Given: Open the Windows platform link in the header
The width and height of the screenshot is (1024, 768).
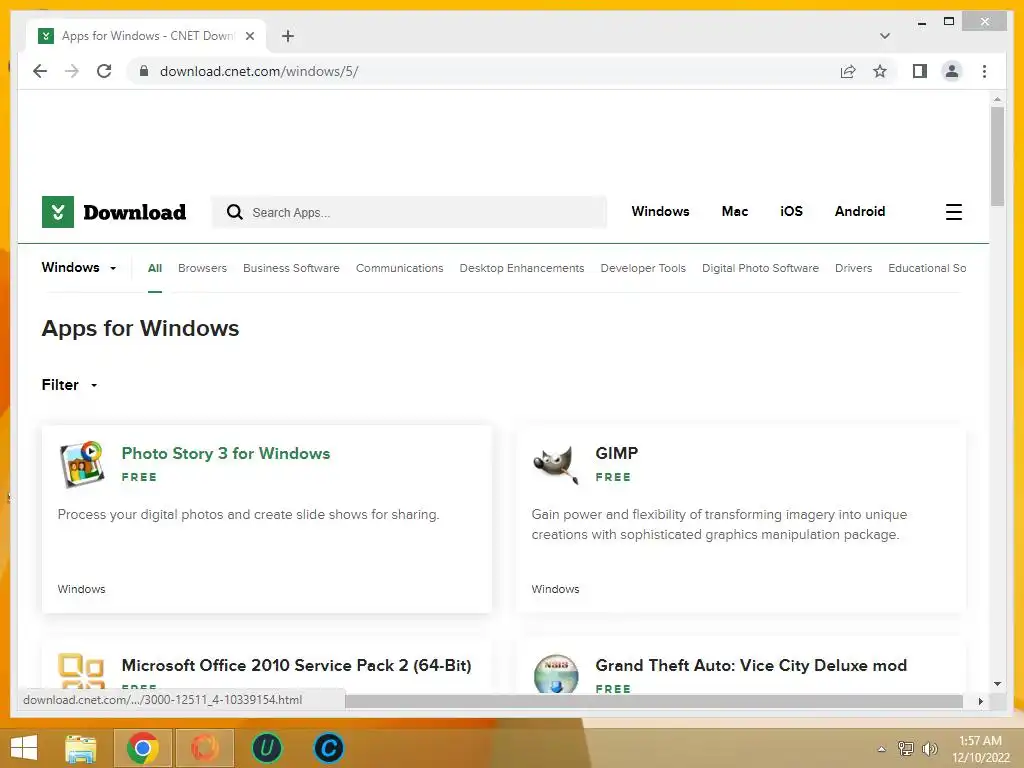Looking at the screenshot, I should point(660,212).
